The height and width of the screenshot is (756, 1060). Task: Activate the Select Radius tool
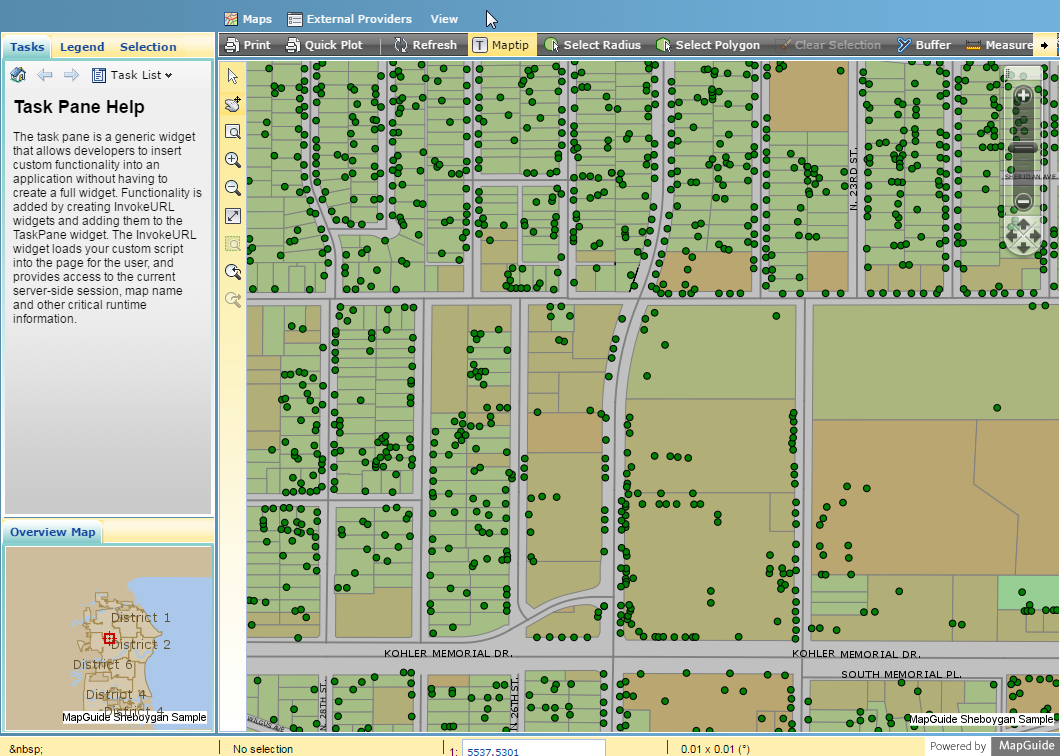click(592, 45)
